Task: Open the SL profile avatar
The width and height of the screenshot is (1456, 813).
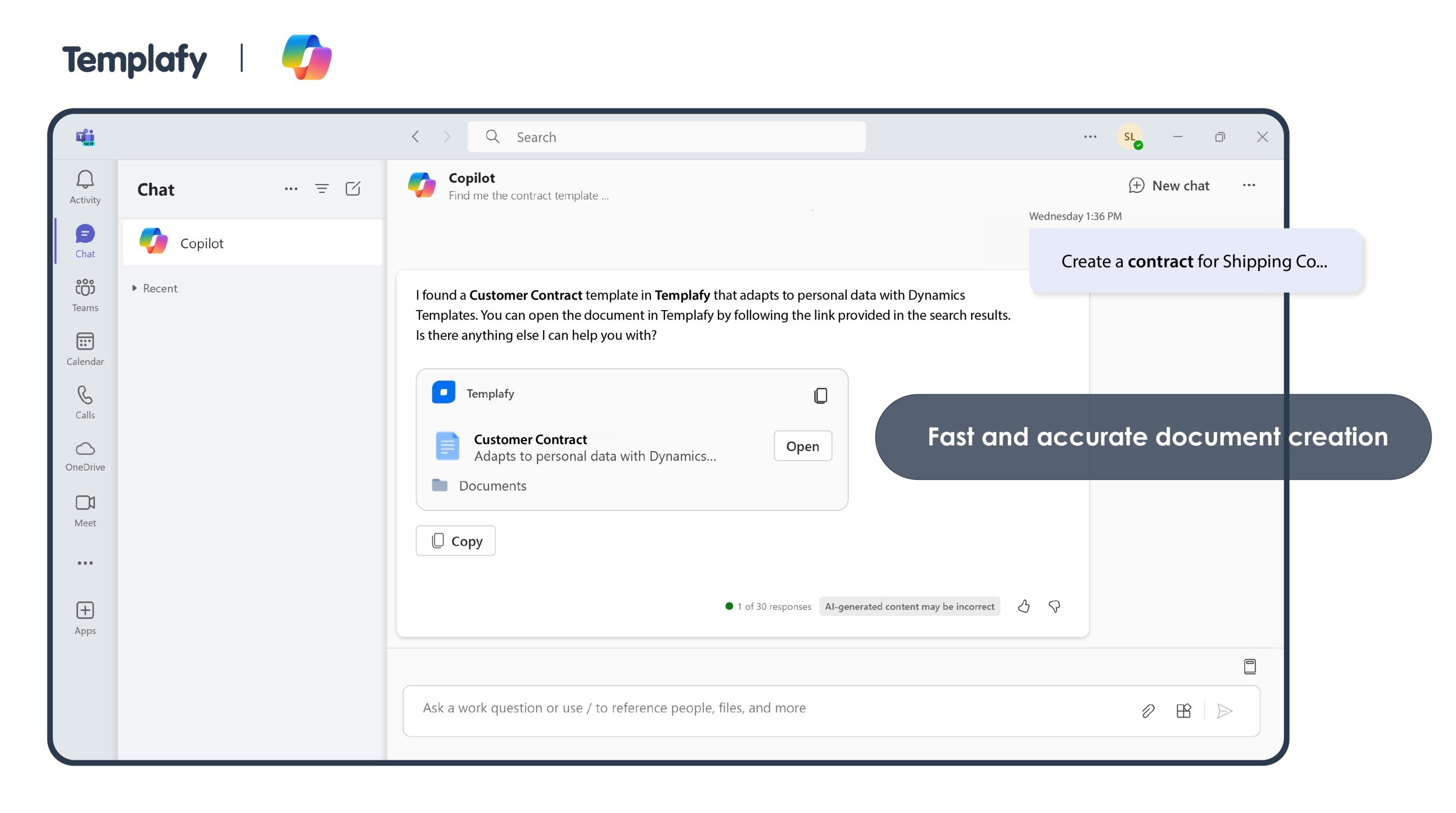Action: click(x=1130, y=137)
